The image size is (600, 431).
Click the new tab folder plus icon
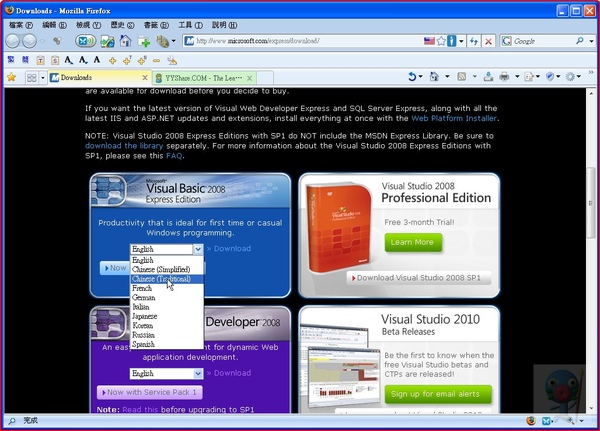coord(144,41)
